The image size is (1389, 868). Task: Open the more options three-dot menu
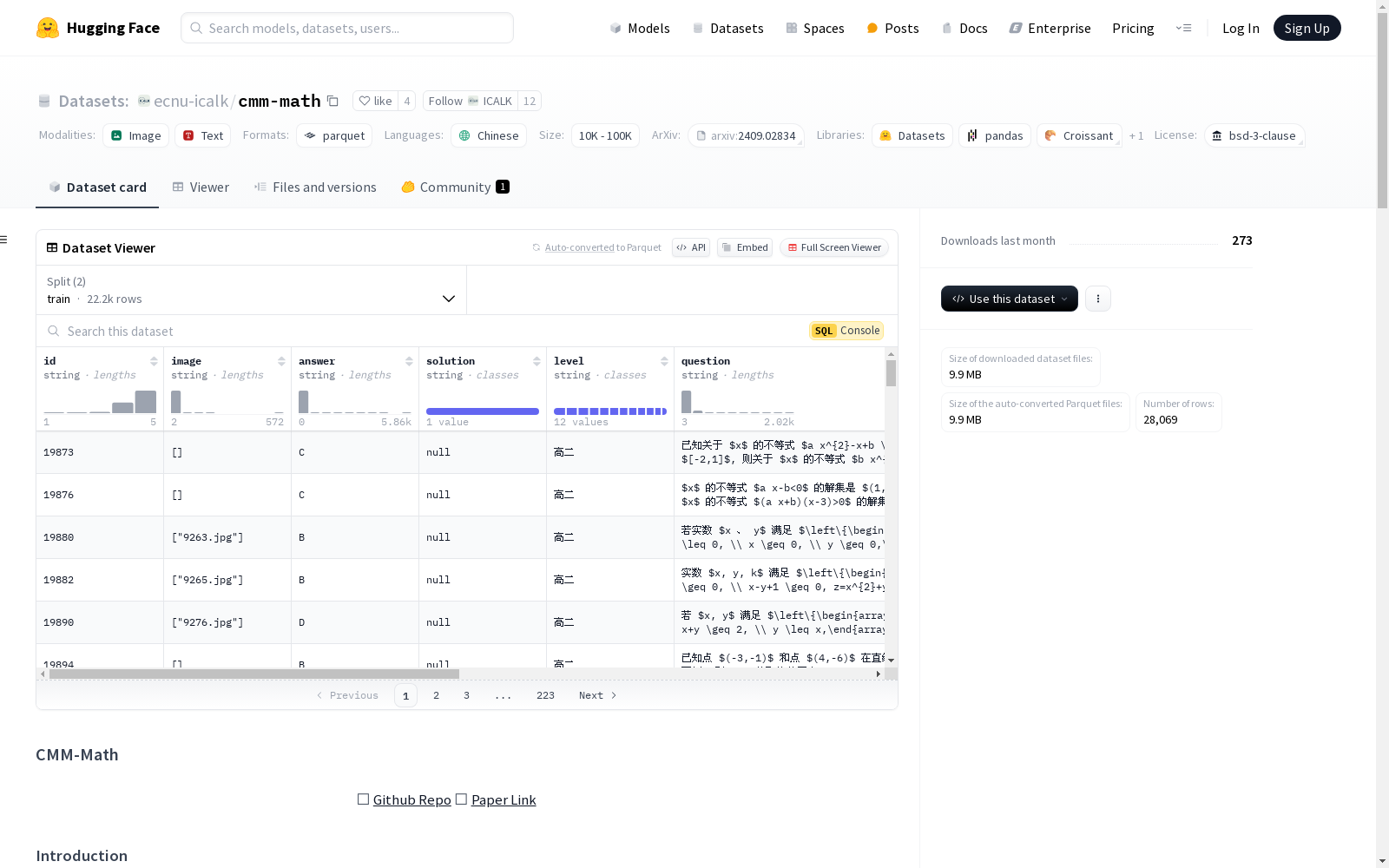click(x=1098, y=299)
